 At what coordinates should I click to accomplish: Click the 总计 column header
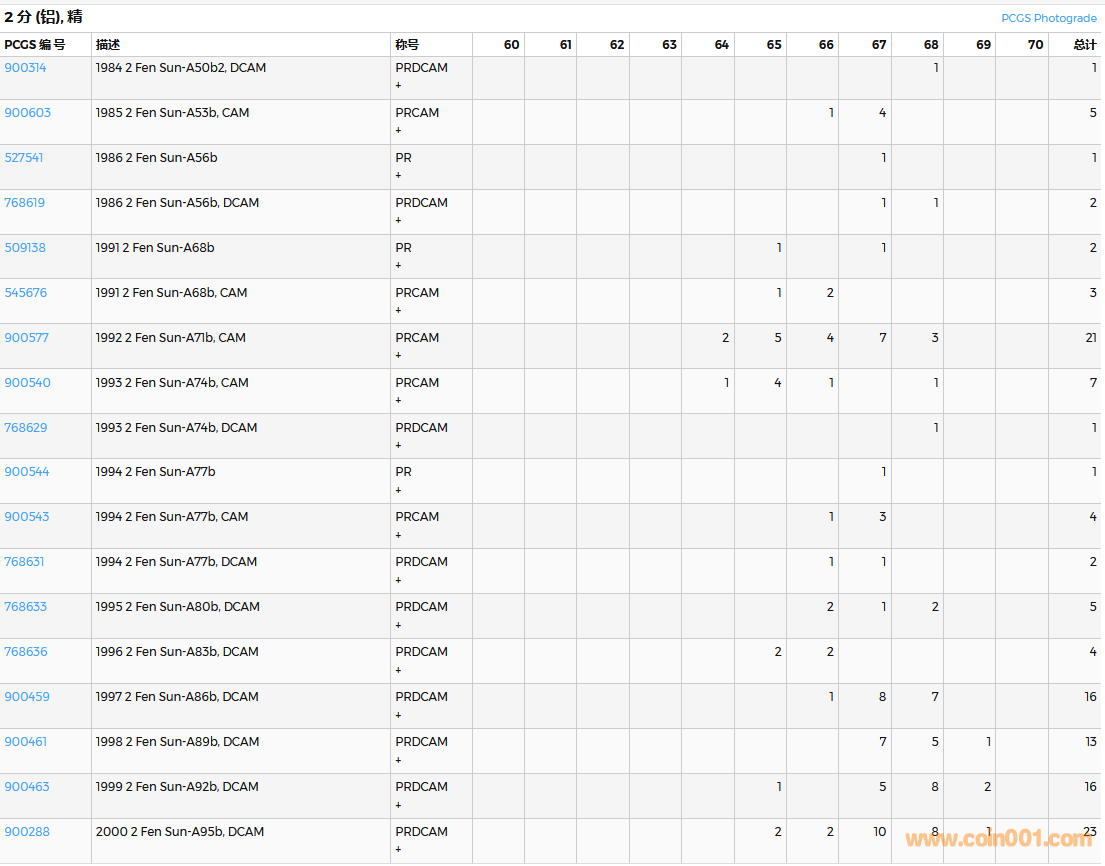click(1084, 45)
